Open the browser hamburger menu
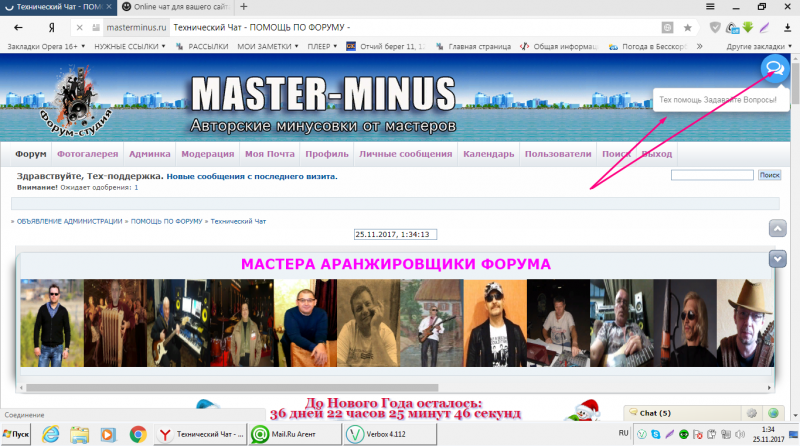 [x=710, y=7]
